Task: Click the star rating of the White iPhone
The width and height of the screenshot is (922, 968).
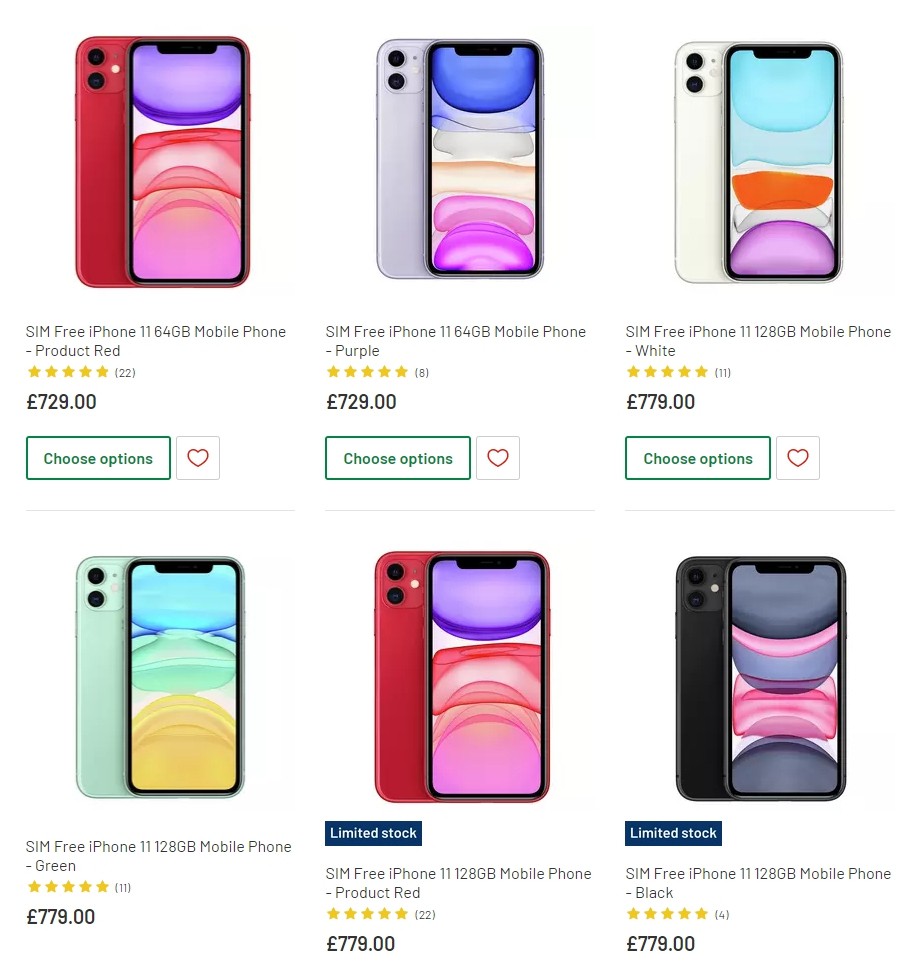Action: (x=668, y=372)
